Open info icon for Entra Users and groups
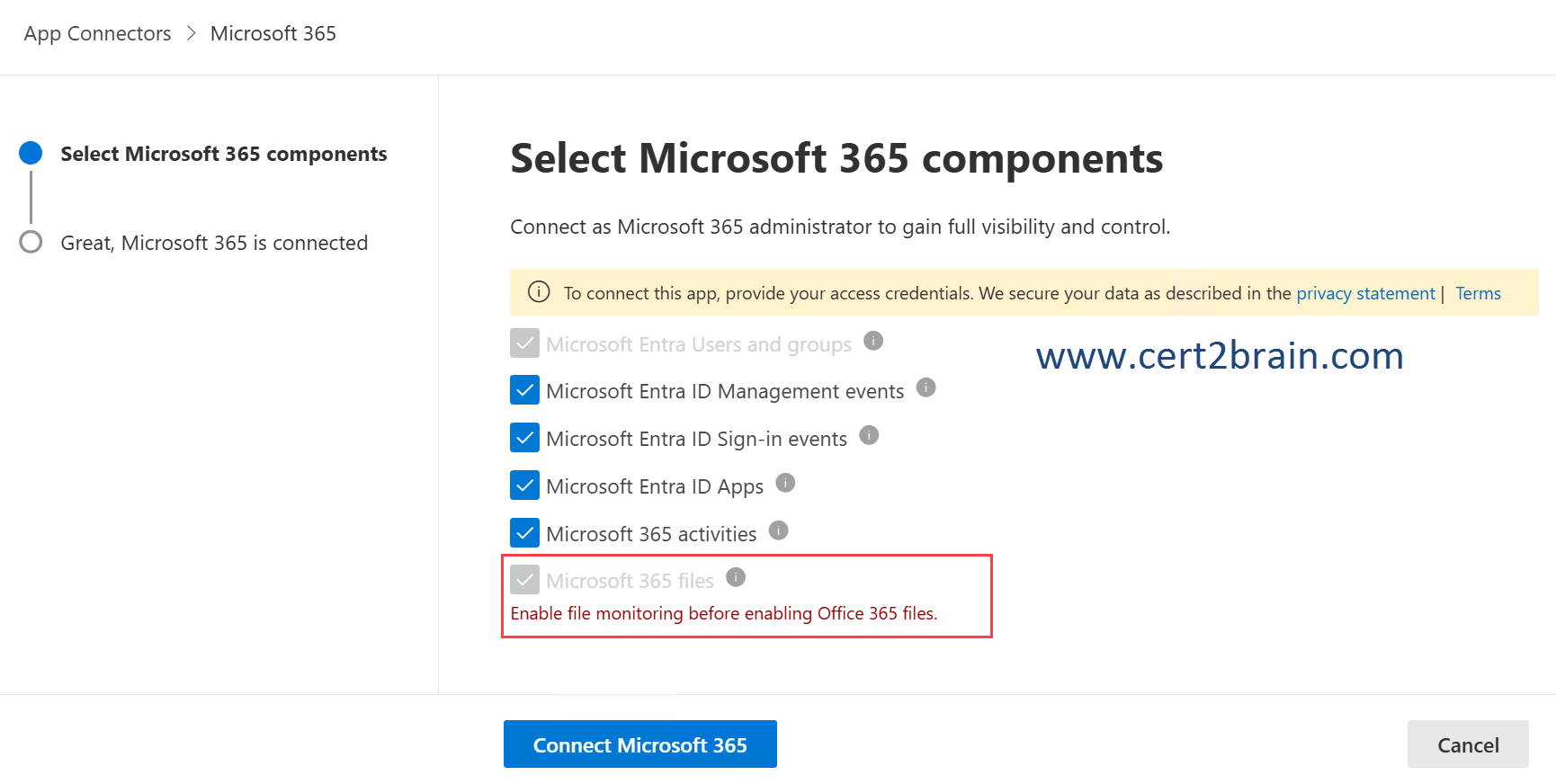This screenshot has width=1556, height=784. [873, 341]
